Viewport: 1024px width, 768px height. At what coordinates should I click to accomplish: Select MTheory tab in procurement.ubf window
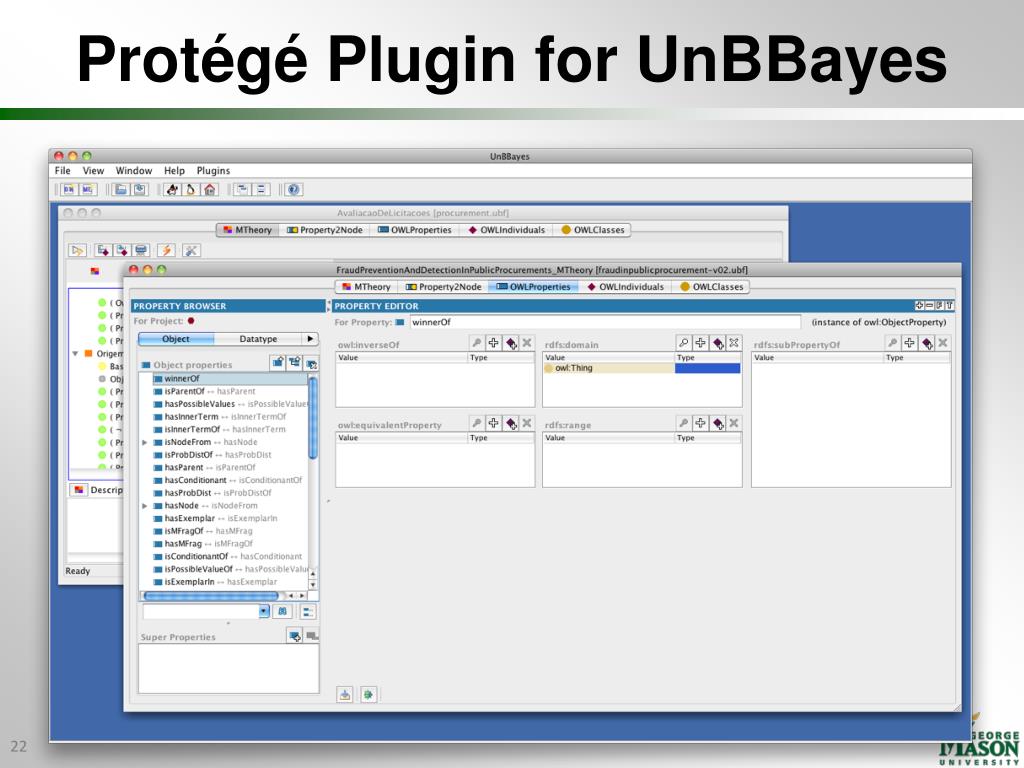tap(248, 230)
